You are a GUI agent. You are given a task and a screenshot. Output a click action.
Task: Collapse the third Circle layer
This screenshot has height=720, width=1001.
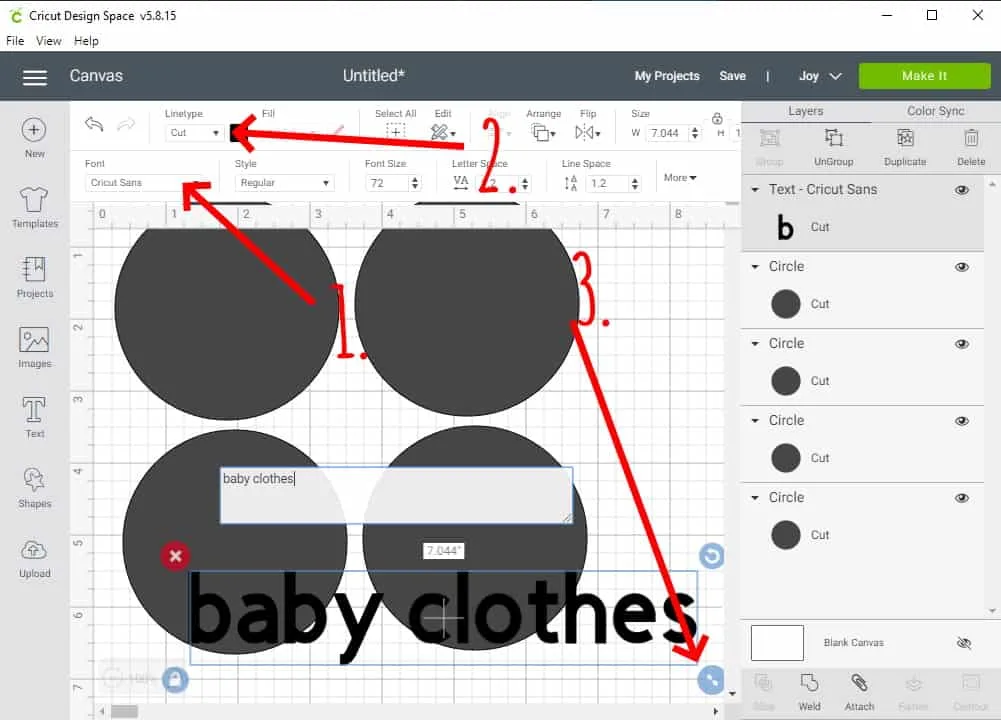pos(755,421)
